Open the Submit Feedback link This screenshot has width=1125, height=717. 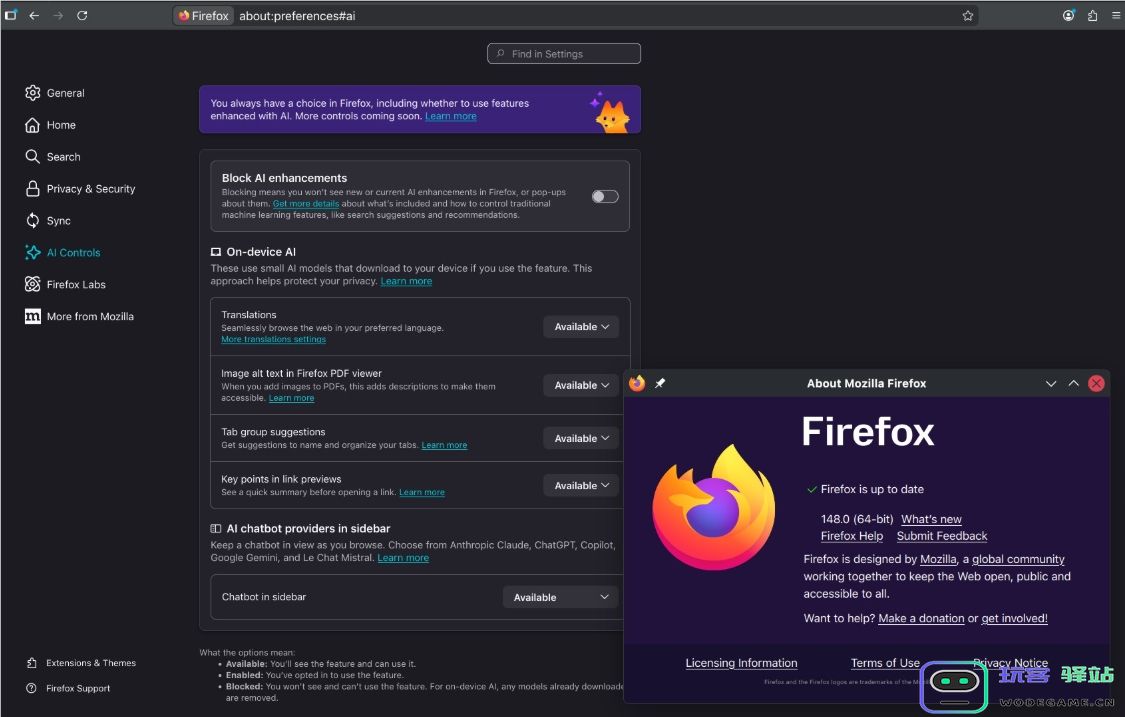click(x=941, y=536)
